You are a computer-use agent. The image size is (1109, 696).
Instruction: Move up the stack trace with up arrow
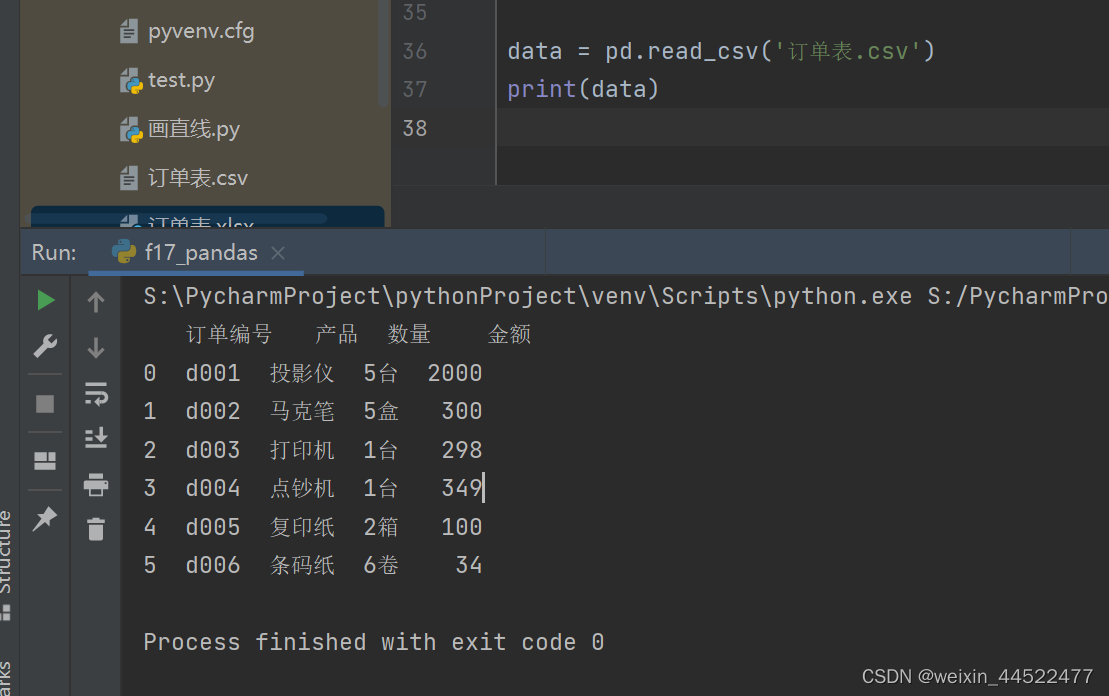[96, 302]
